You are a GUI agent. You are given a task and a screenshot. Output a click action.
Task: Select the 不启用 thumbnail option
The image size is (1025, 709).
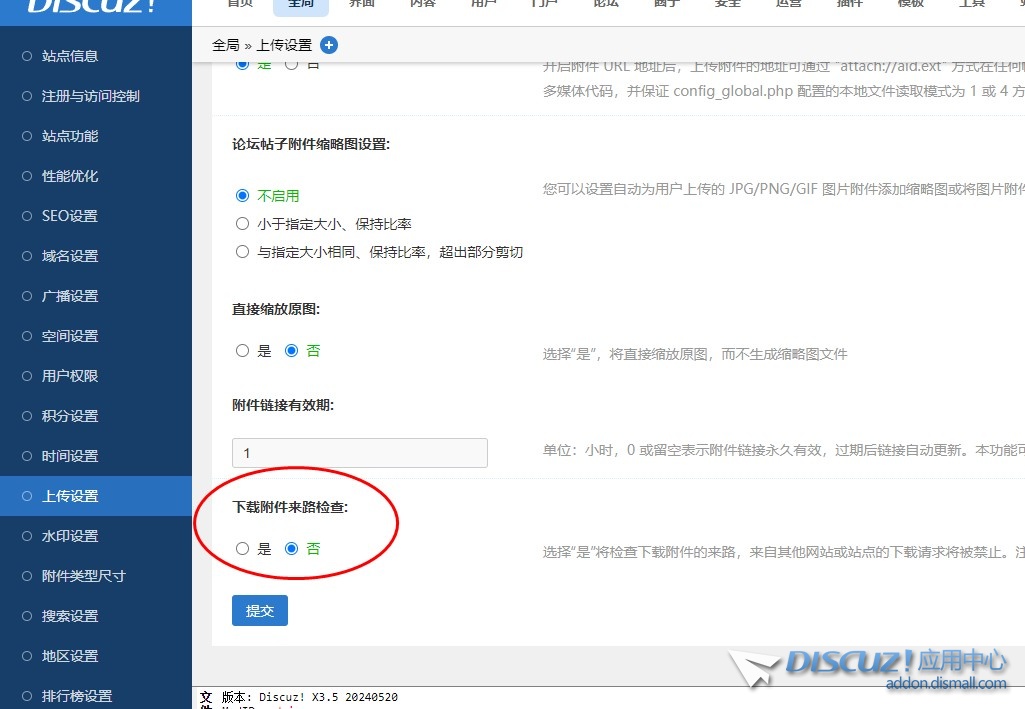(x=243, y=195)
